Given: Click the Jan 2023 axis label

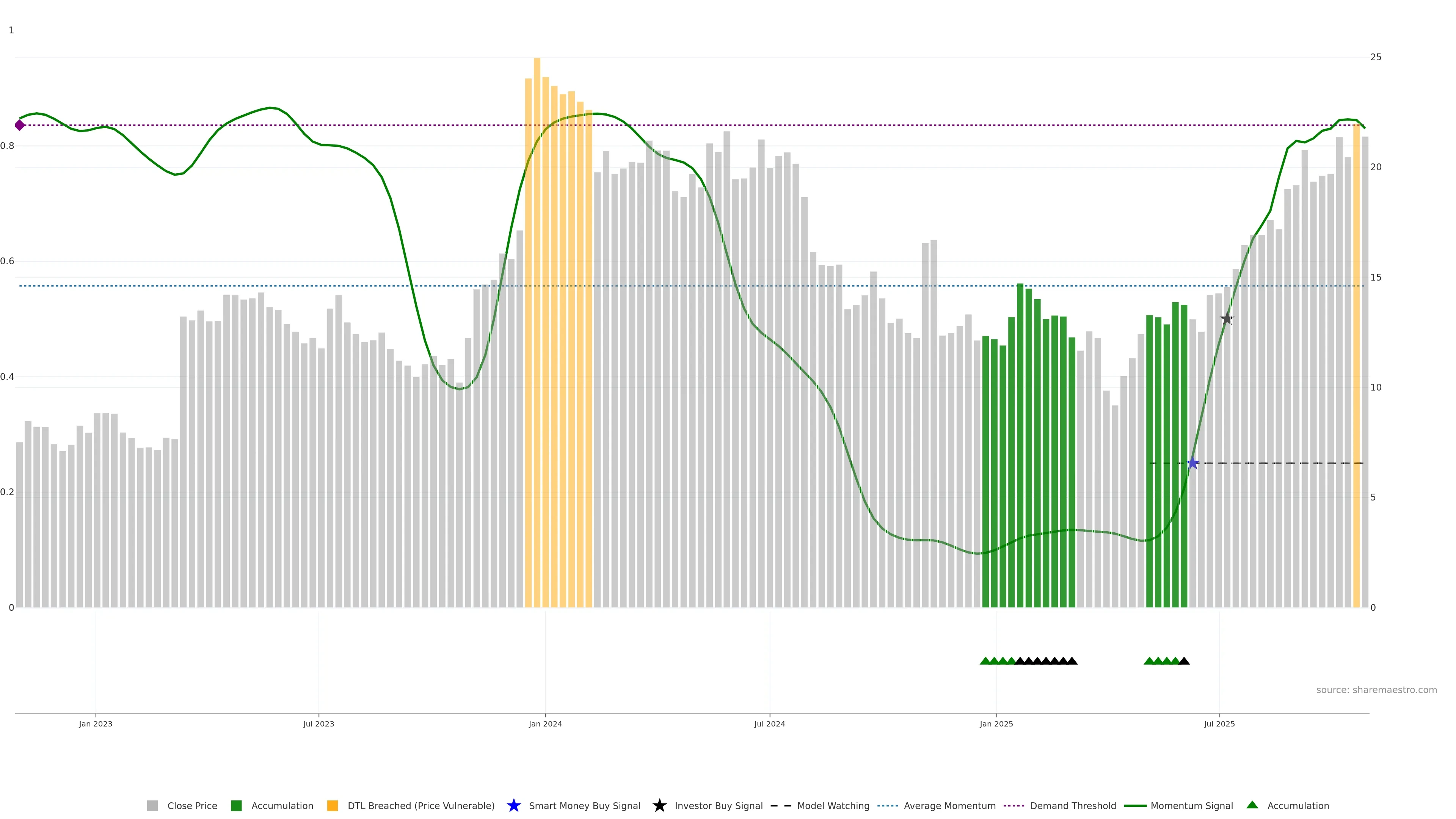Looking at the screenshot, I should [x=96, y=724].
